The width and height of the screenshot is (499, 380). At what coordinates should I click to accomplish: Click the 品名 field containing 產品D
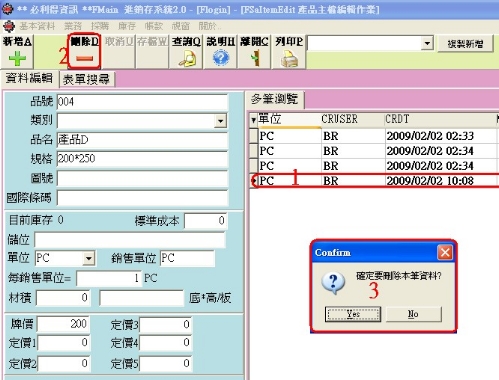point(142,140)
